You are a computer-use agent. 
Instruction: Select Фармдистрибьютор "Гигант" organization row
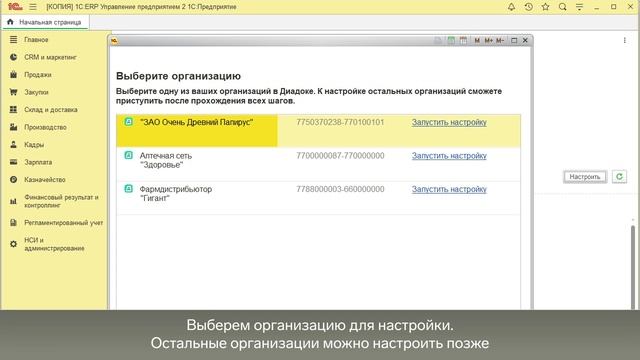318,198
